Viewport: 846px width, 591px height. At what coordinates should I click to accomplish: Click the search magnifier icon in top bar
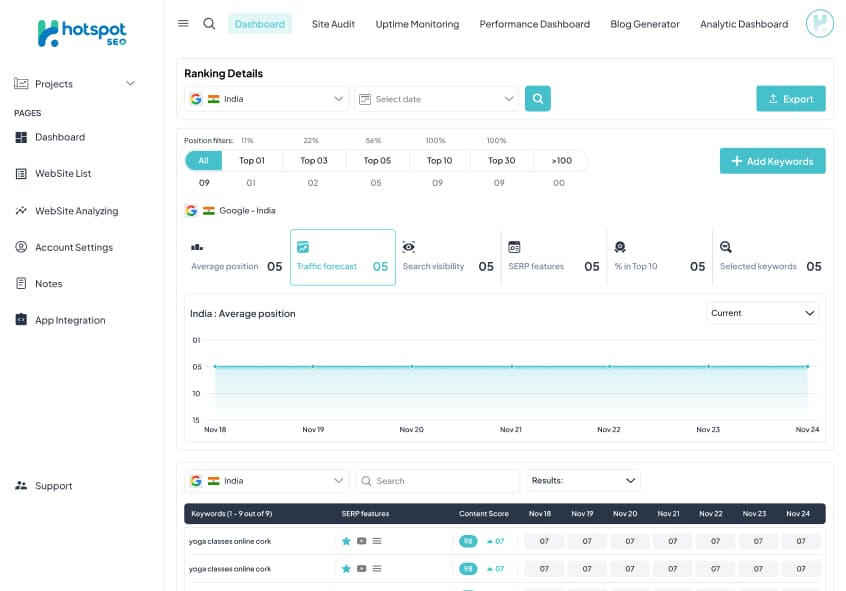(209, 24)
